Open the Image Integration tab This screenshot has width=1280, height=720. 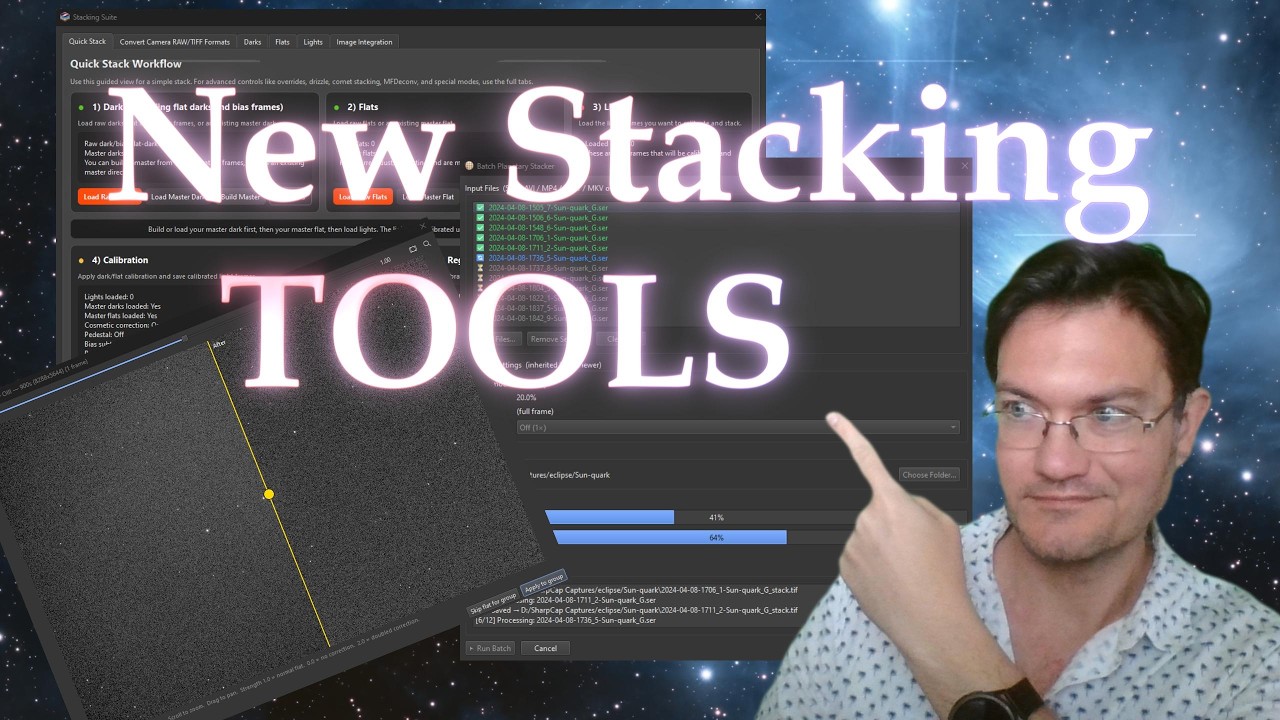click(x=365, y=42)
